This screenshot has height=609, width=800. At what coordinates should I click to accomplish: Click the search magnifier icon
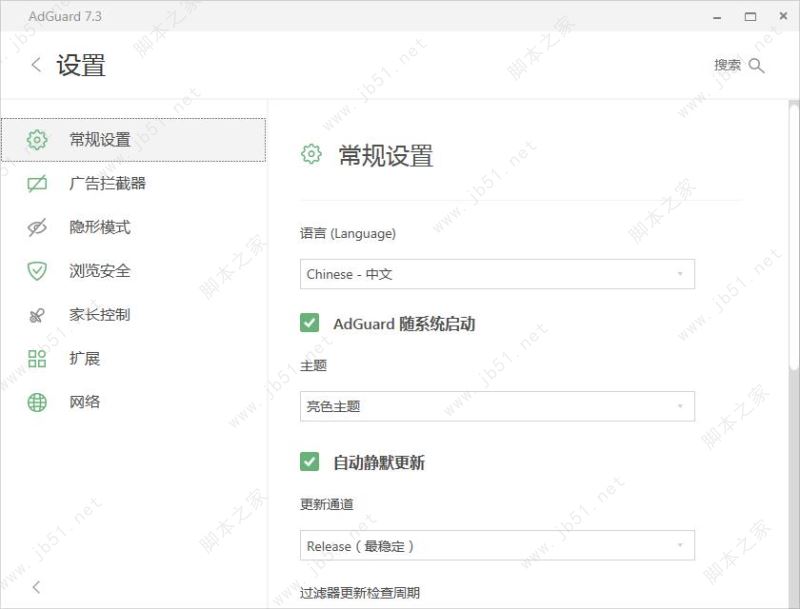coord(757,66)
